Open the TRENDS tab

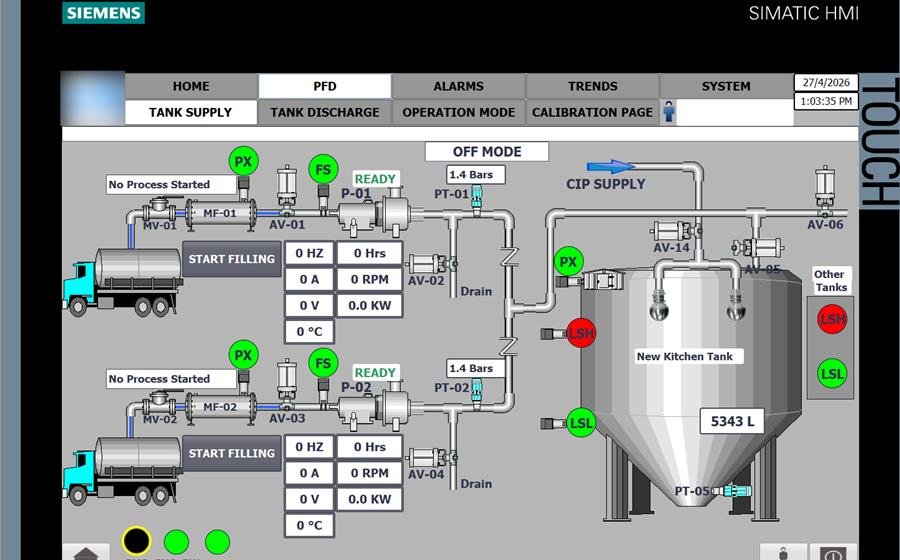tap(592, 86)
